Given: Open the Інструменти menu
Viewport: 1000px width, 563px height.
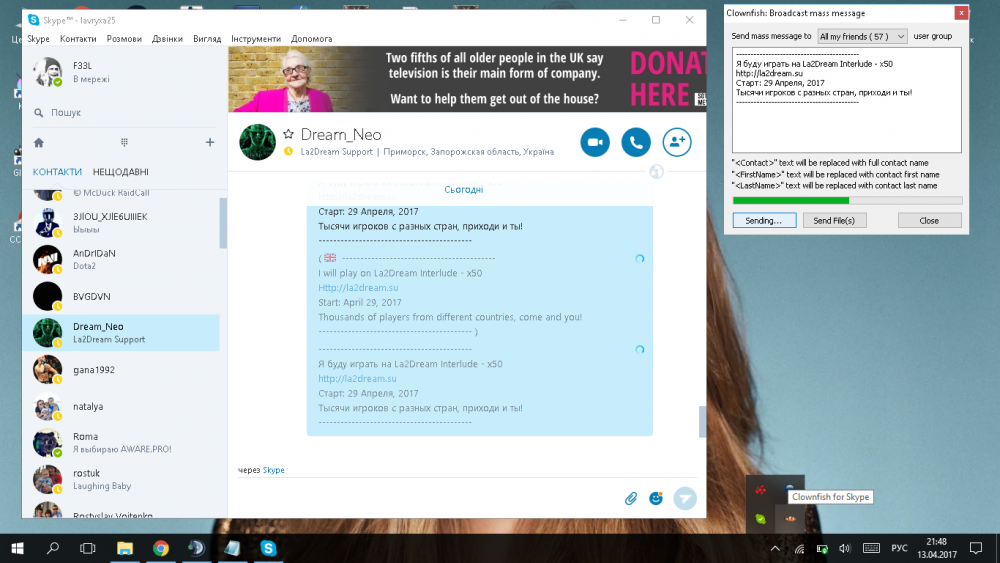Looking at the screenshot, I should pos(255,39).
